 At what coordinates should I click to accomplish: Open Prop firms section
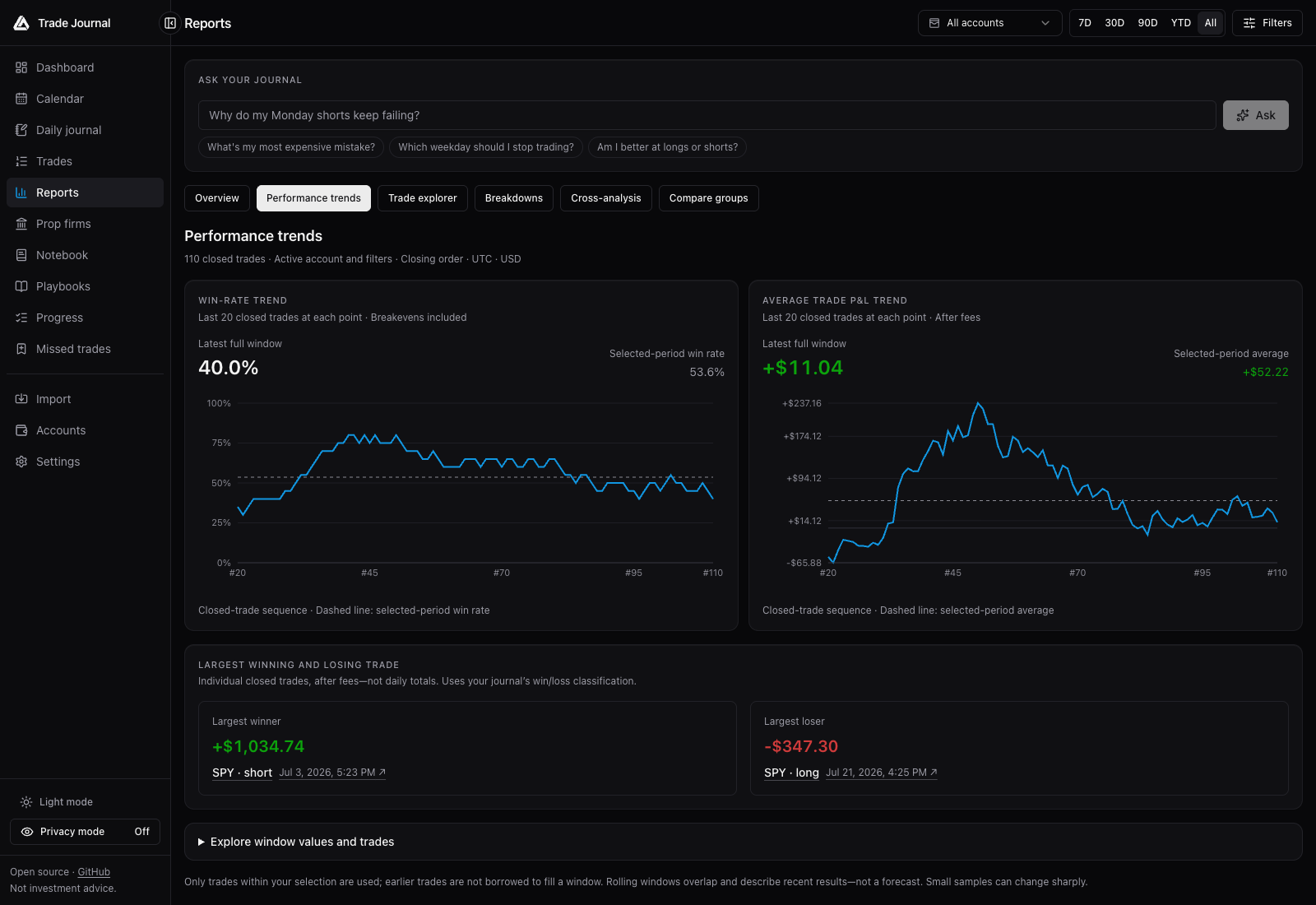85,224
